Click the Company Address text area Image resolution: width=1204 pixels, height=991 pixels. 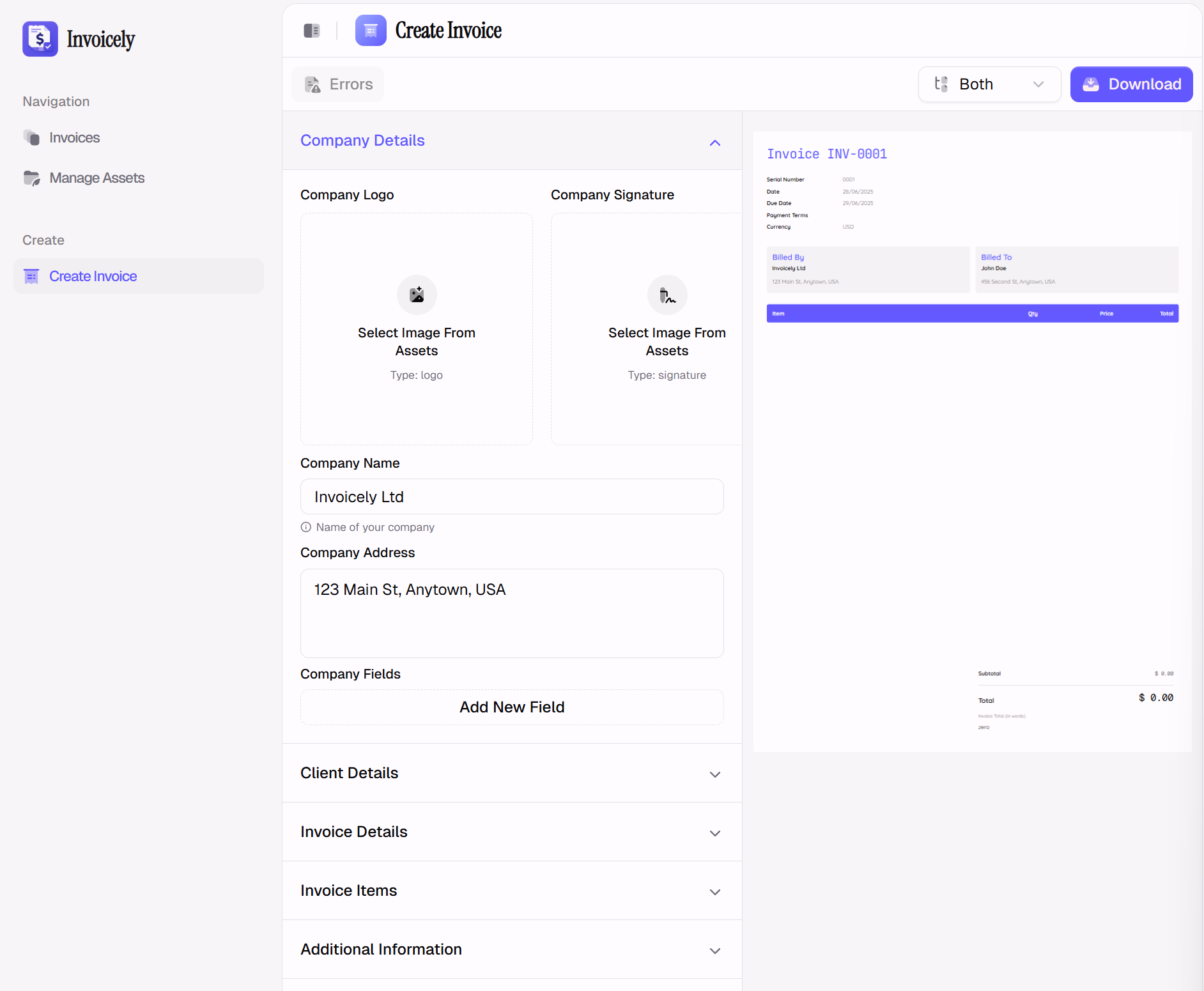pos(512,613)
